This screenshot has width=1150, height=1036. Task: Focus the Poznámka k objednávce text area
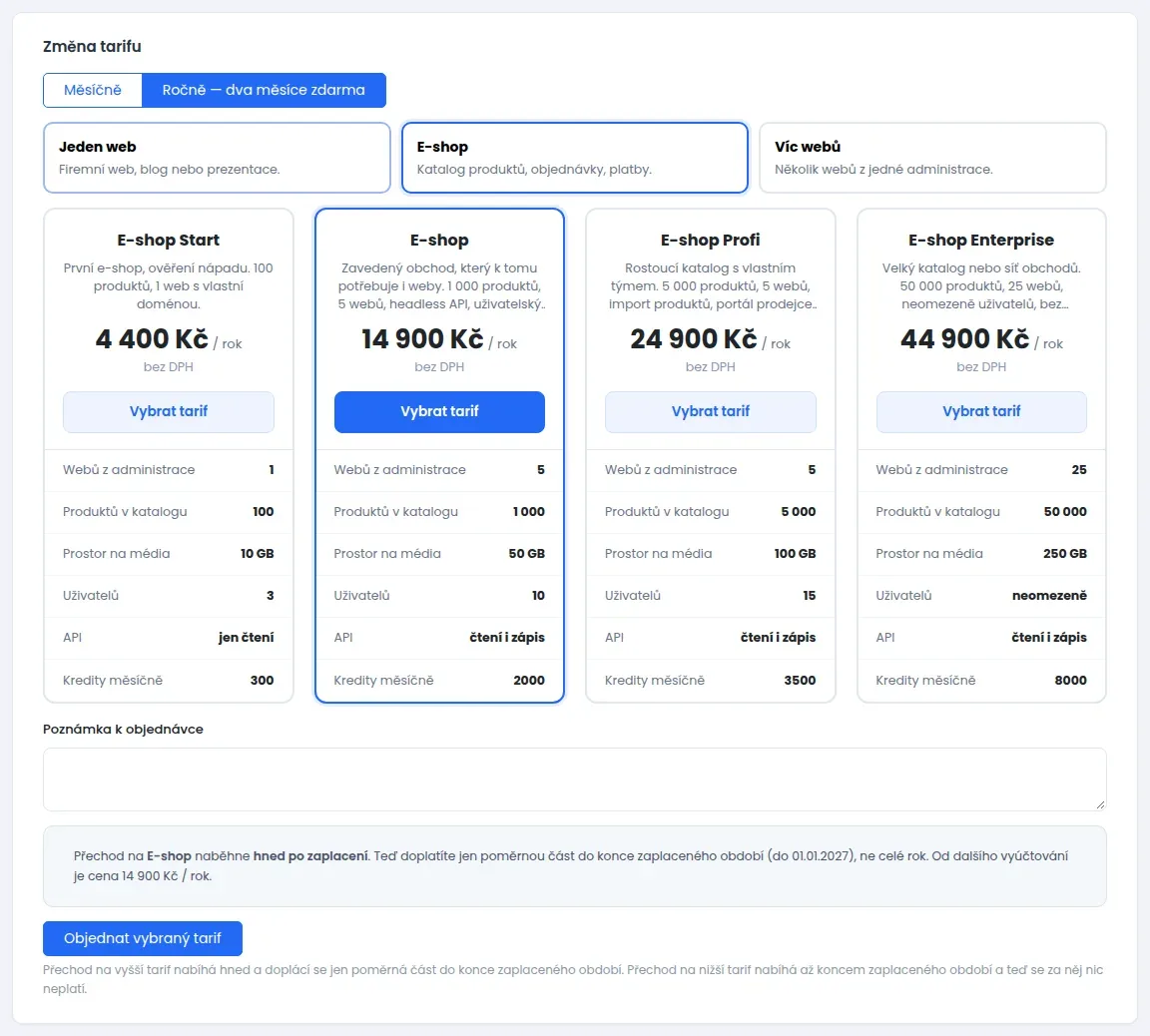pyautogui.click(x=575, y=779)
